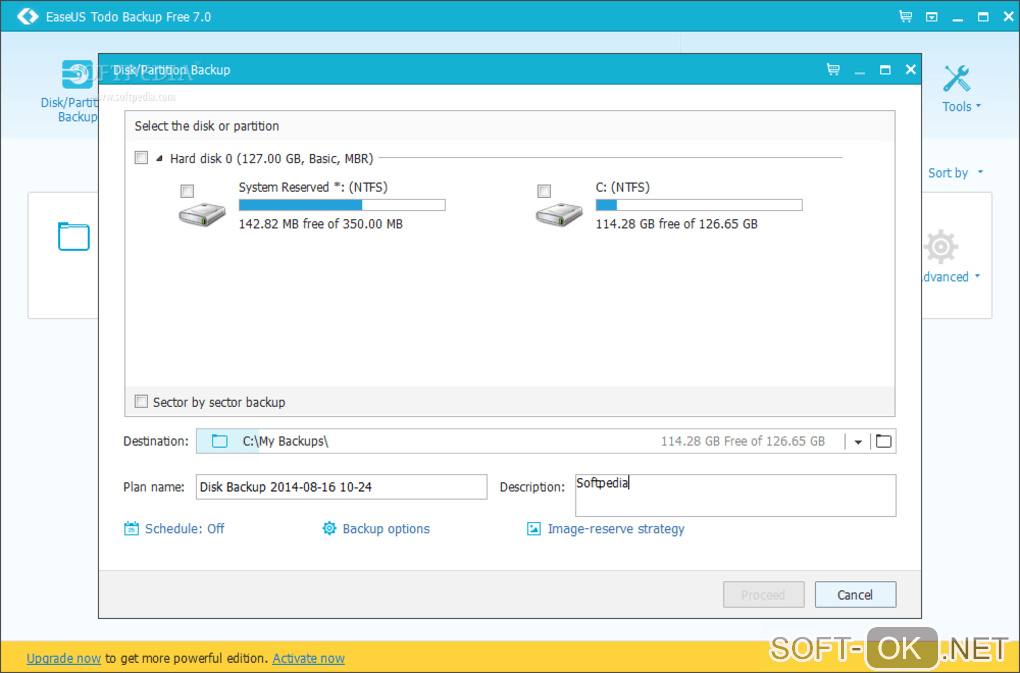Close the Disk/Partition Backup dialog

click(911, 69)
